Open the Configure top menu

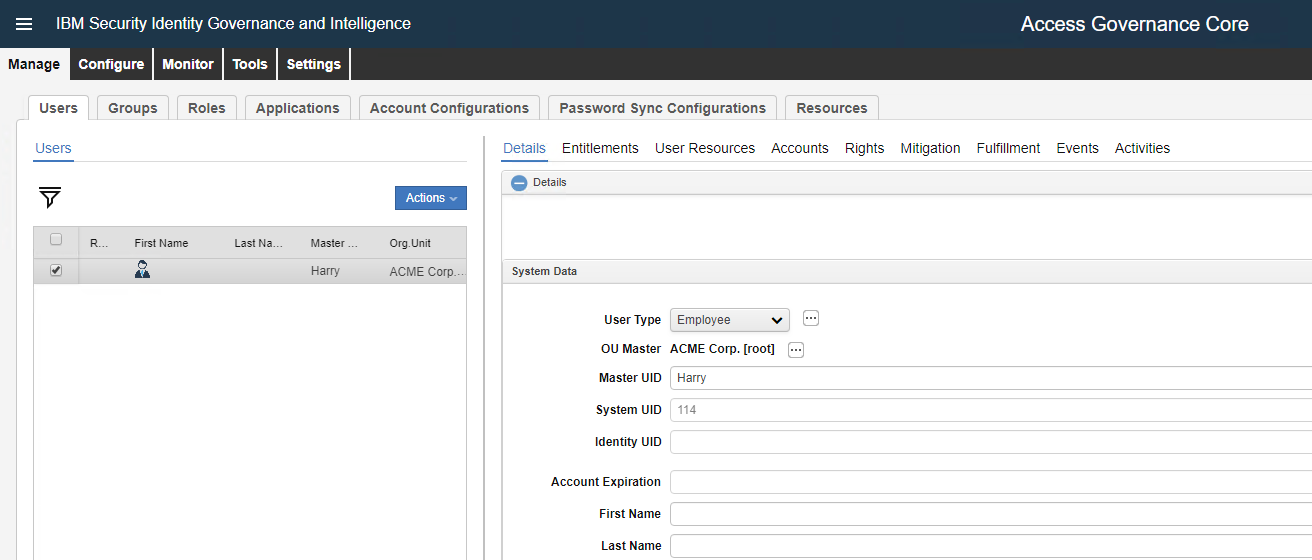point(111,64)
